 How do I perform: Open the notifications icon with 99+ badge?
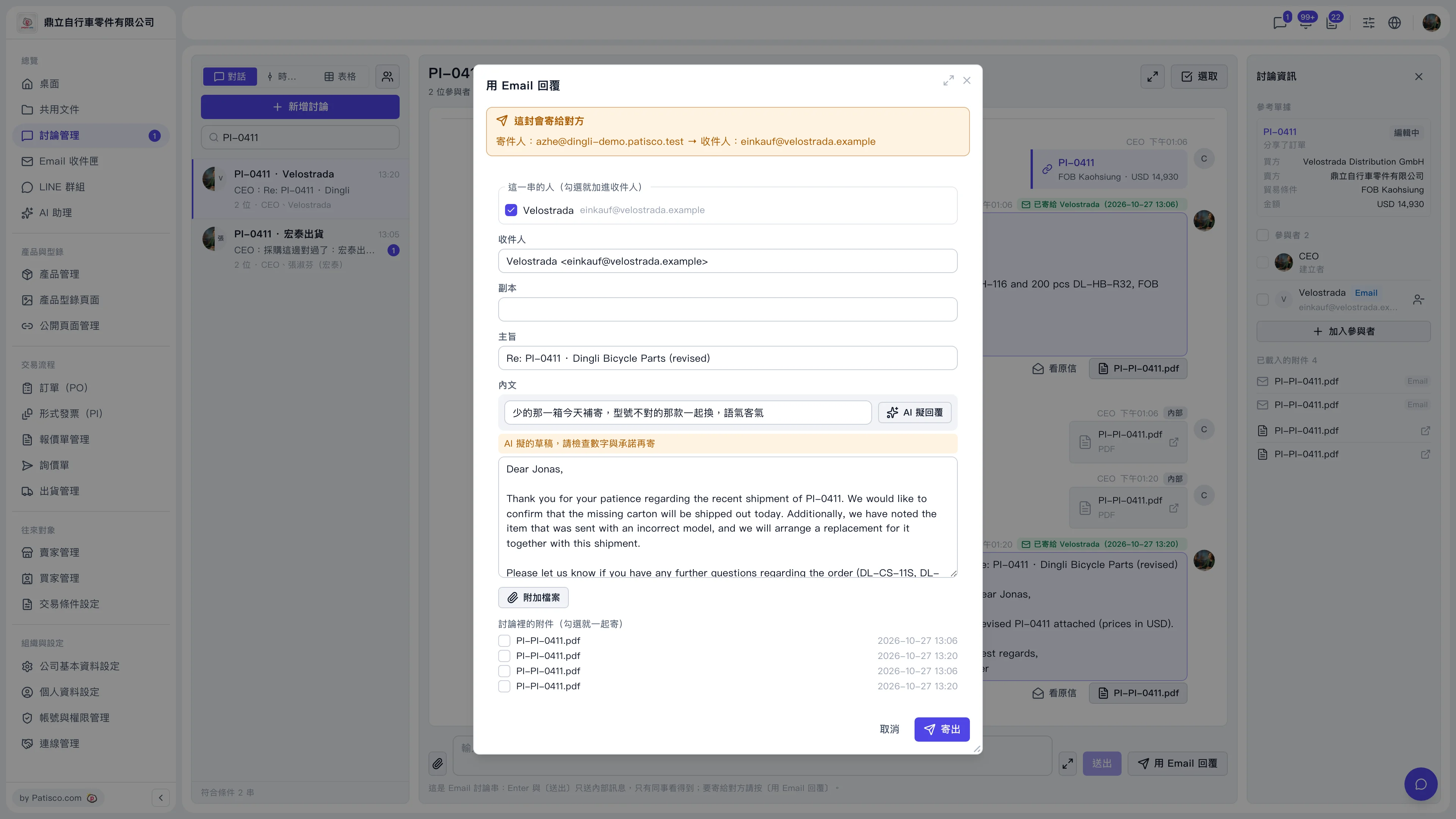point(1305,23)
